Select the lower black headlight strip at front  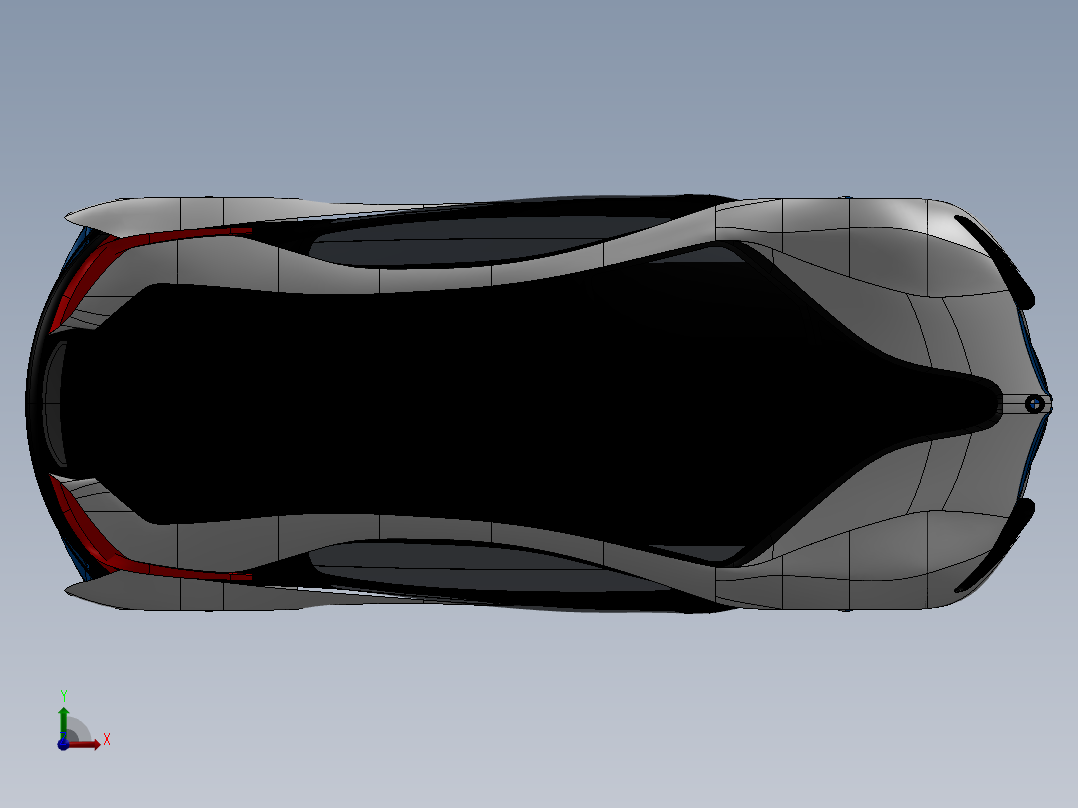click(997, 547)
